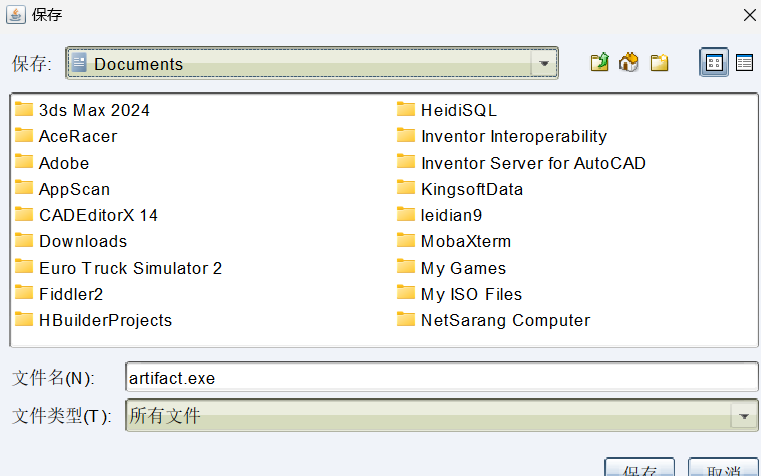The height and width of the screenshot is (476, 761).
Task: Jump to the home directory
Action: [629, 63]
